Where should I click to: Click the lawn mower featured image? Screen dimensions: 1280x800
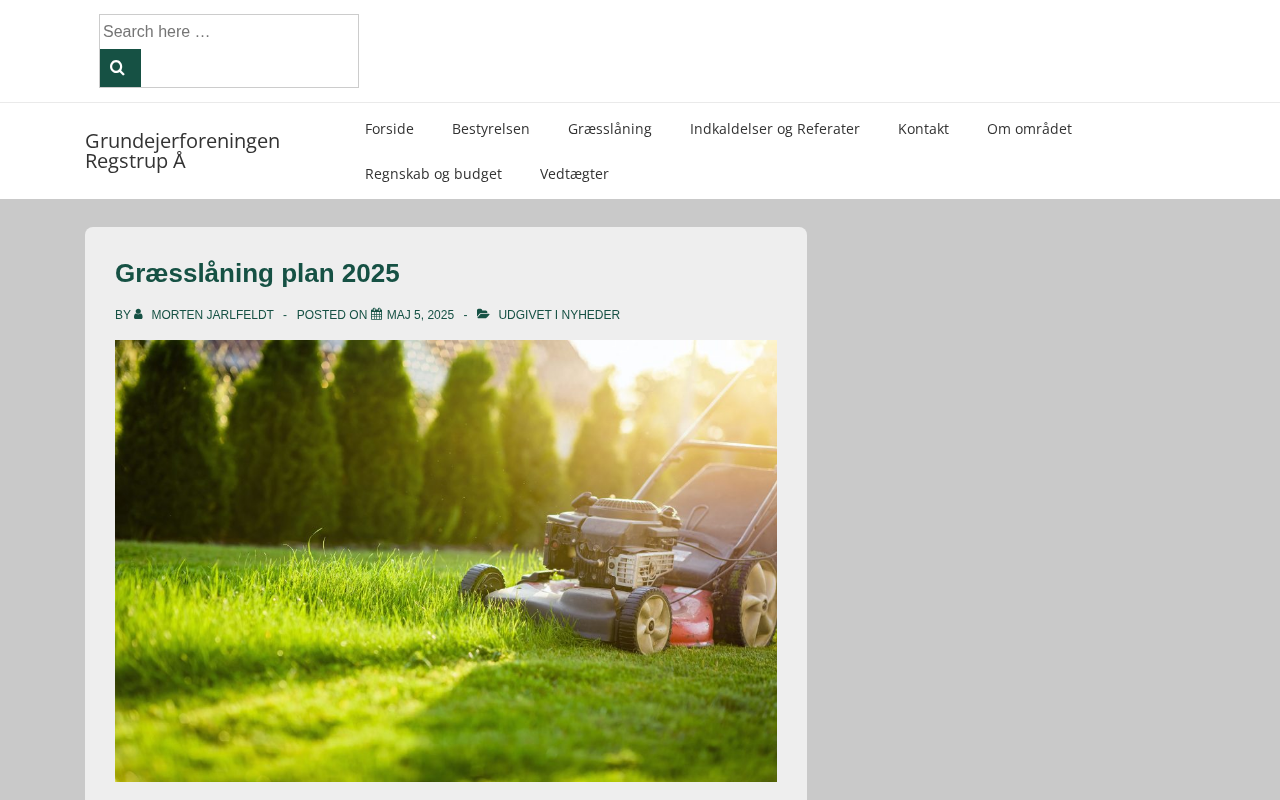point(446,561)
